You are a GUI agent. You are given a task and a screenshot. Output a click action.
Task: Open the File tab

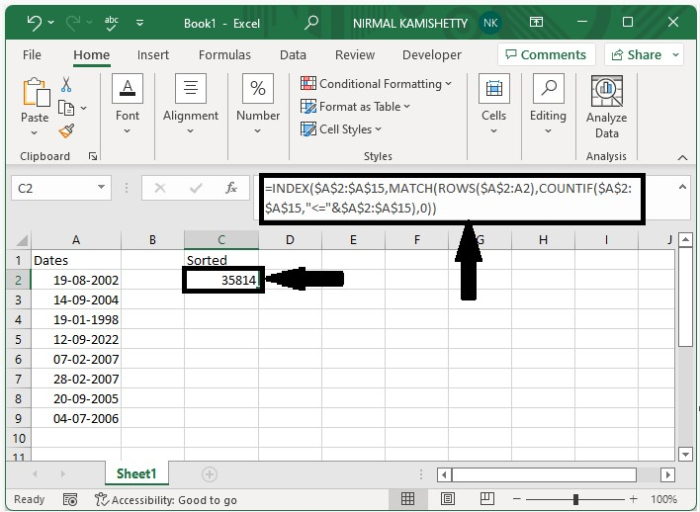32,55
